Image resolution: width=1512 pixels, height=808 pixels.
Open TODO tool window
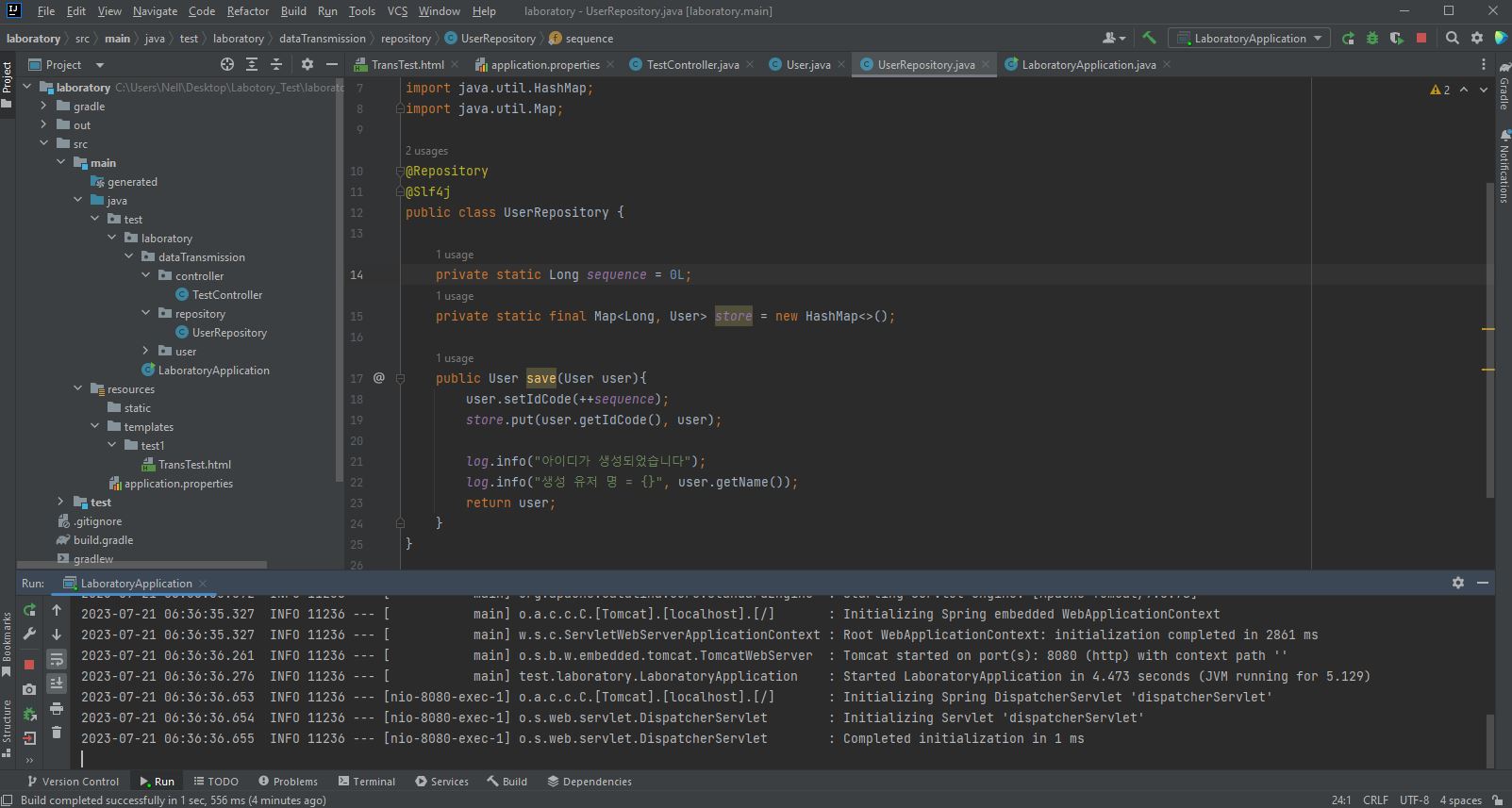(x=216, y=782)
